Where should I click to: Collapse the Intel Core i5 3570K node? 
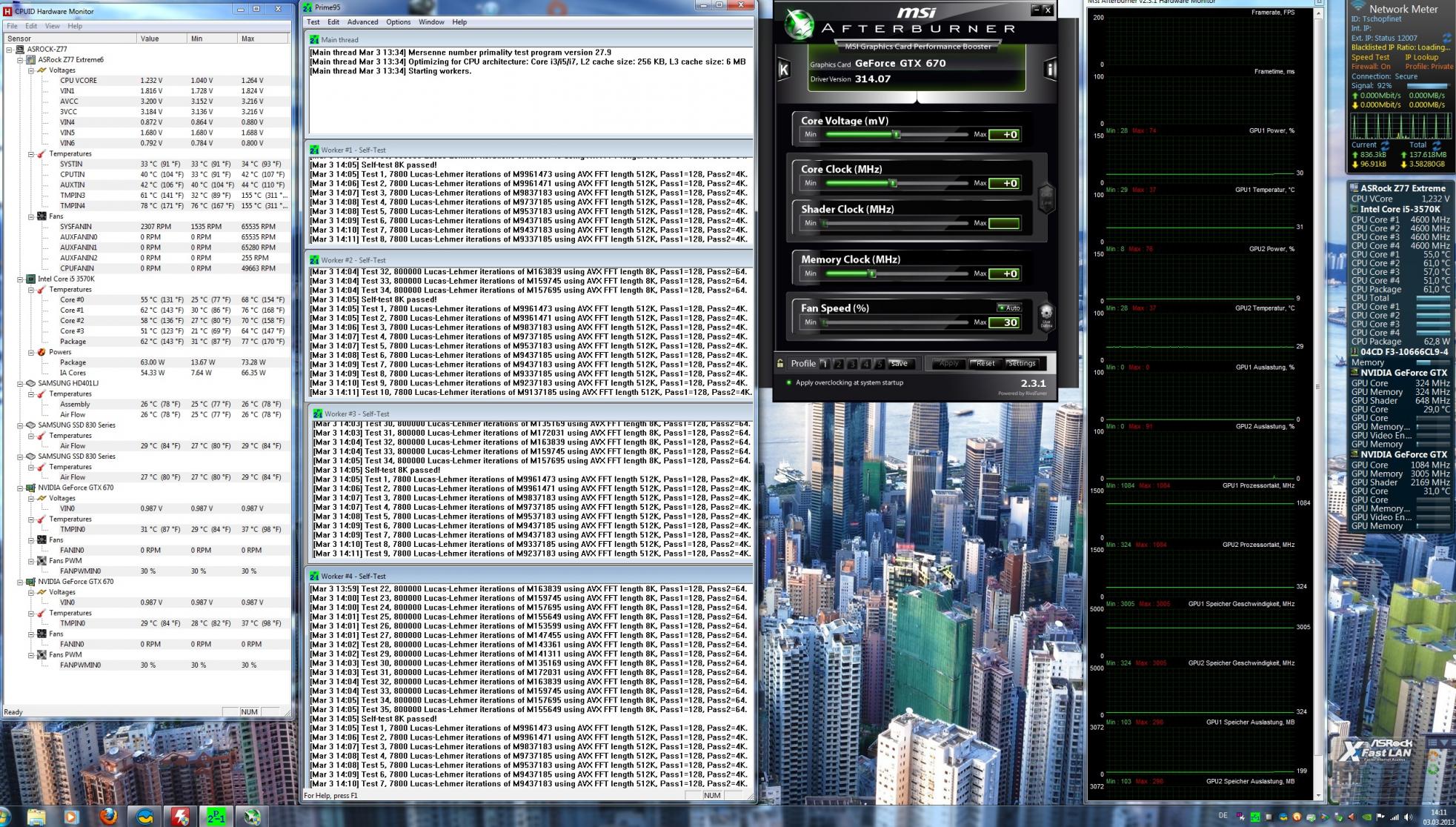click(21, 279)
